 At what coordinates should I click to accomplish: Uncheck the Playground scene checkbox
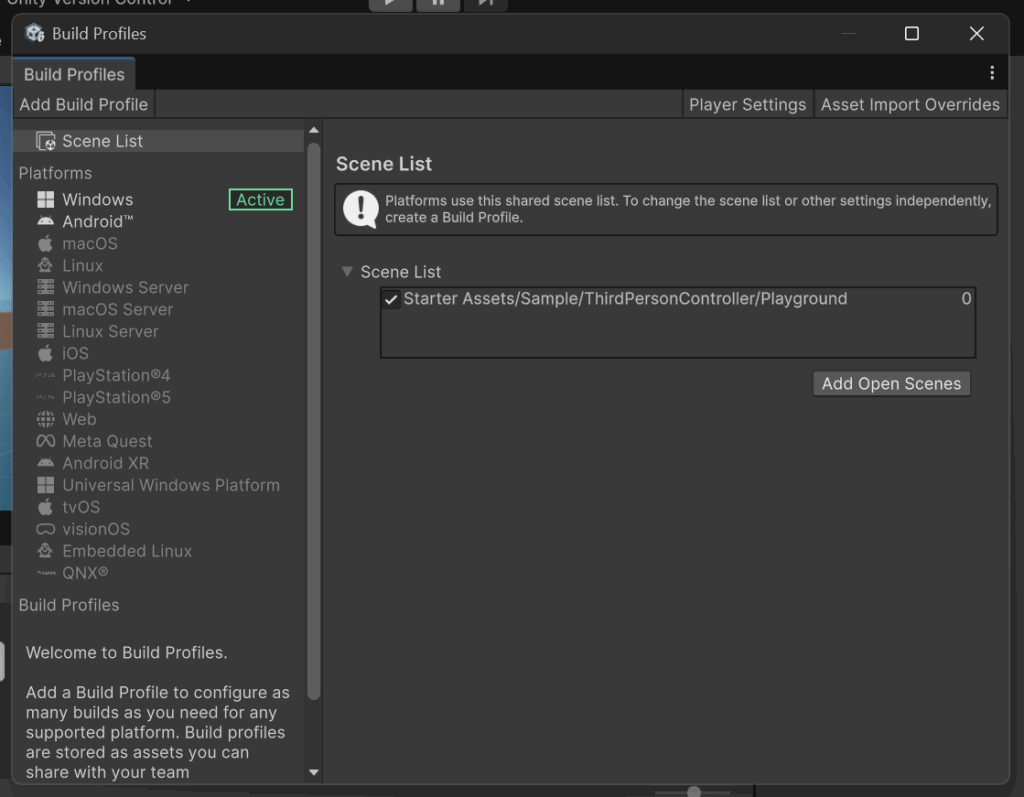click(x=392, y=299)
